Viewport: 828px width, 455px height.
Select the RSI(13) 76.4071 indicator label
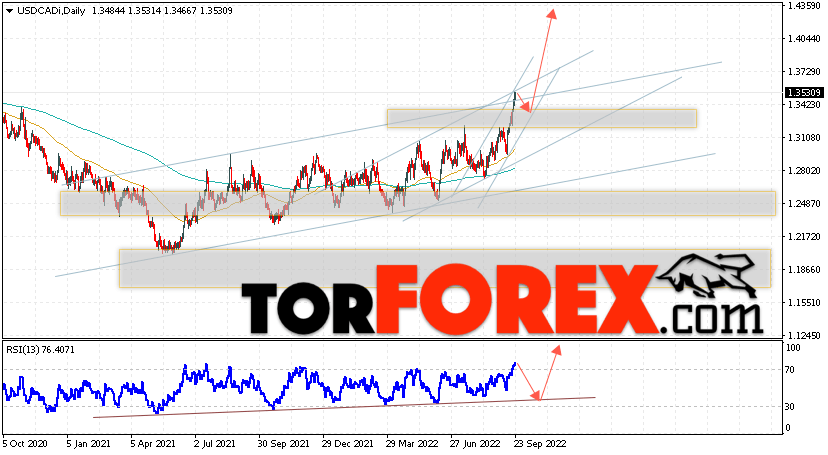click(40, 349)
